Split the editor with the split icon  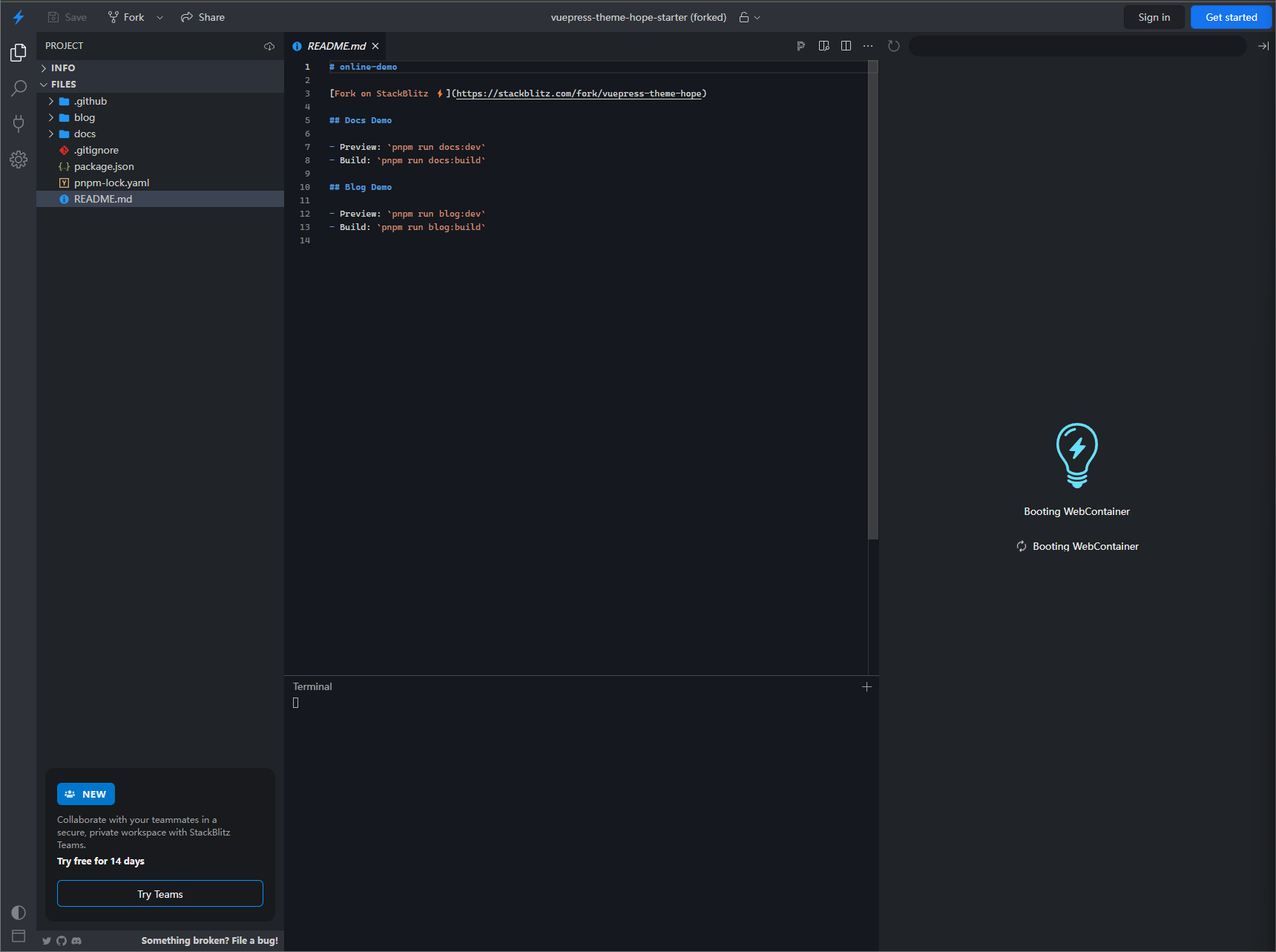coord(846,46)
